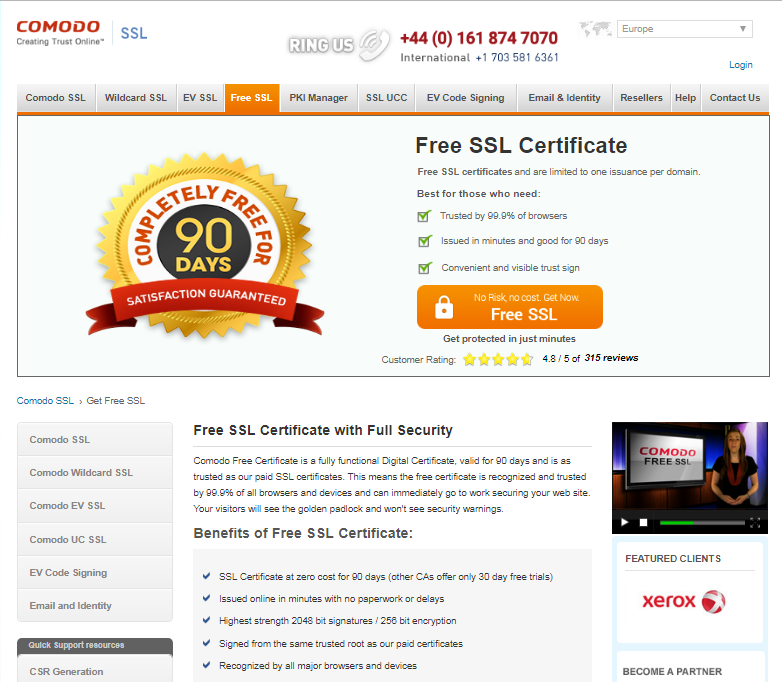This screenshot has height=682, width=782.
Task: Click the Login link
Action: coord(741,65)
